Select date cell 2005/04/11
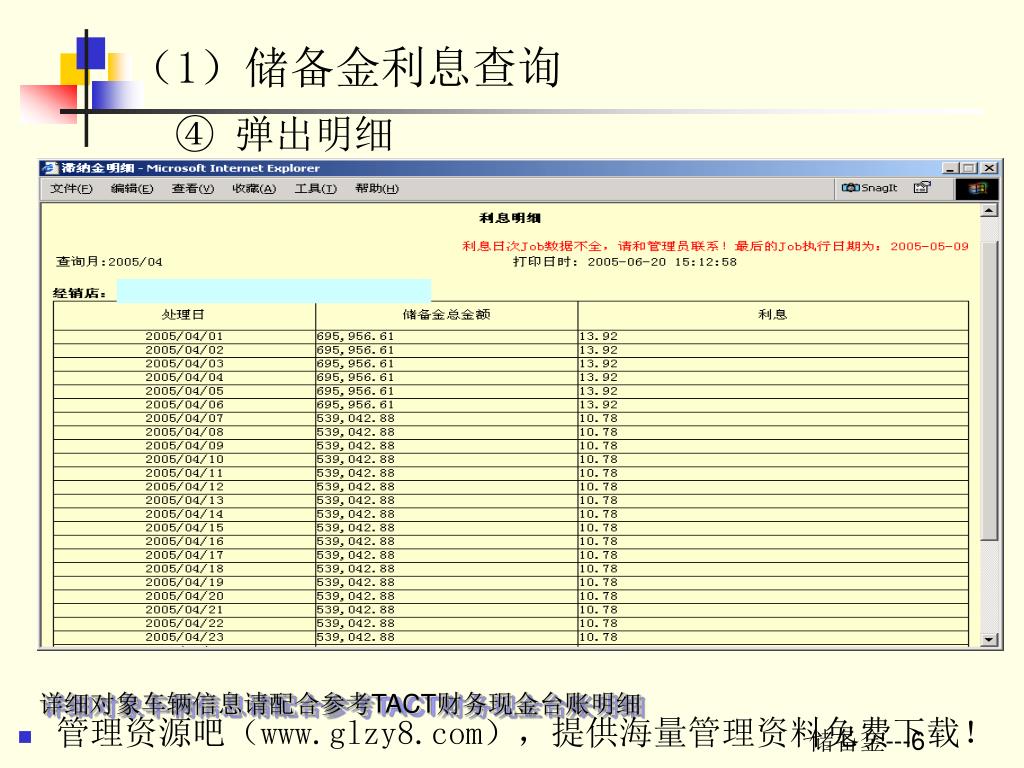Image resolution: width=1024 pixels, height=768 pixels. [184, 473]
